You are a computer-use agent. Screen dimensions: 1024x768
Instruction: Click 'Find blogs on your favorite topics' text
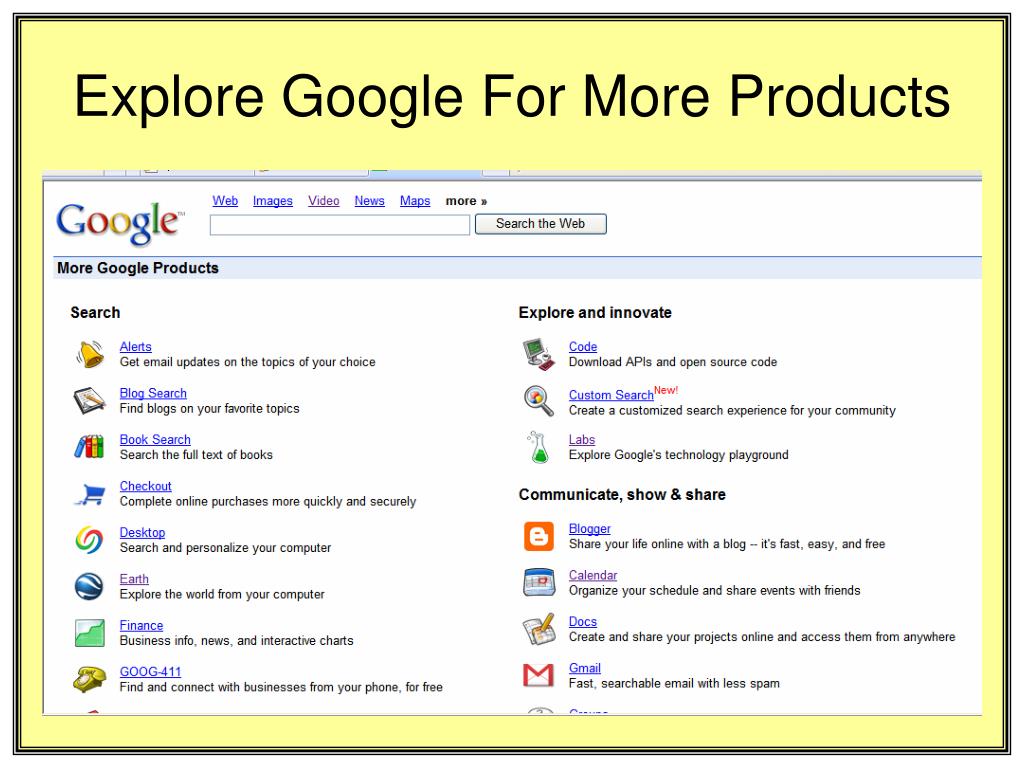click(210, 408)
